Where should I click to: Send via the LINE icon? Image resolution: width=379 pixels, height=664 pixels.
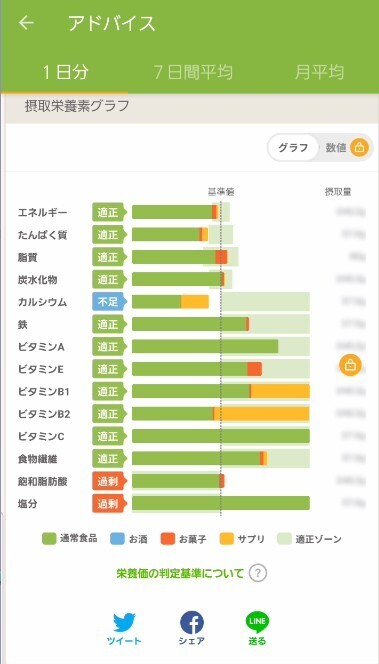[x=257, y=622]
